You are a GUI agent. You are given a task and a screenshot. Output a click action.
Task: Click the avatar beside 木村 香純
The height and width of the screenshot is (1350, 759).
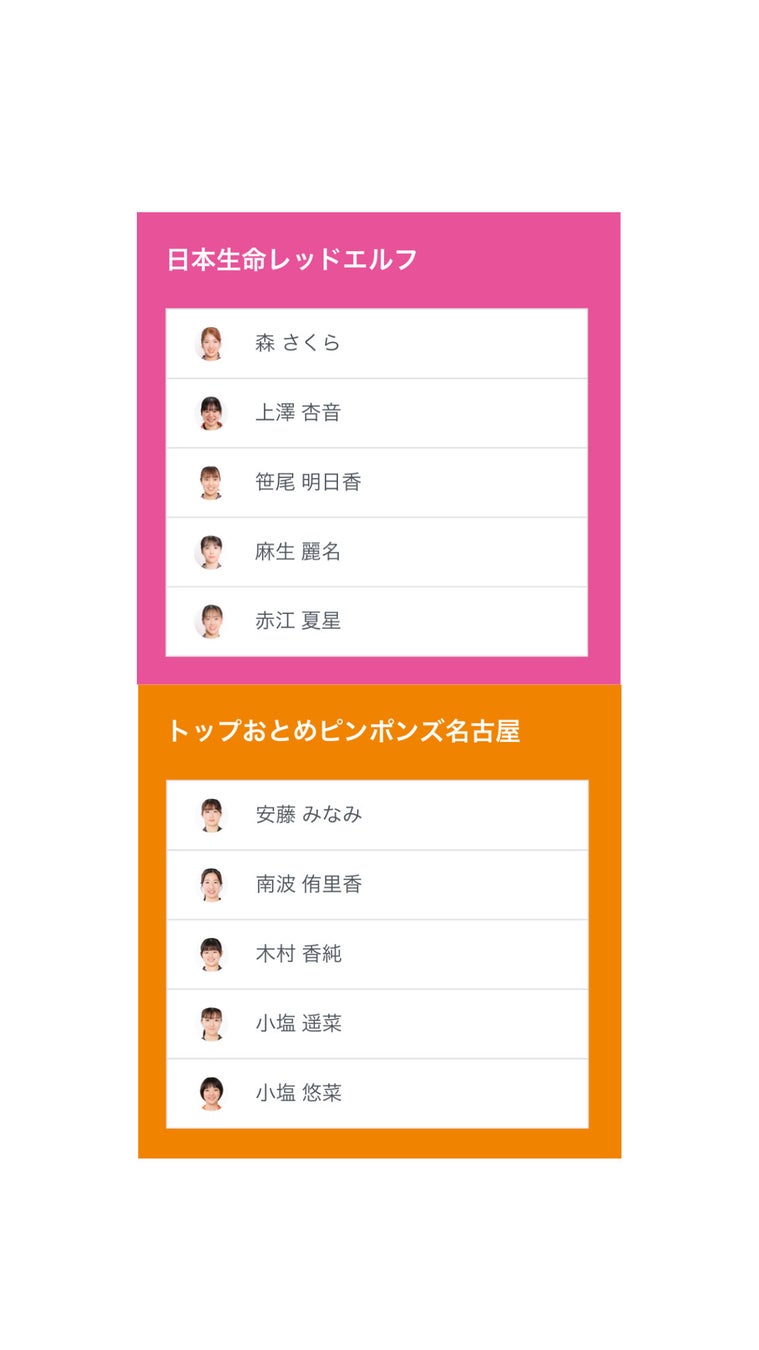211,954
